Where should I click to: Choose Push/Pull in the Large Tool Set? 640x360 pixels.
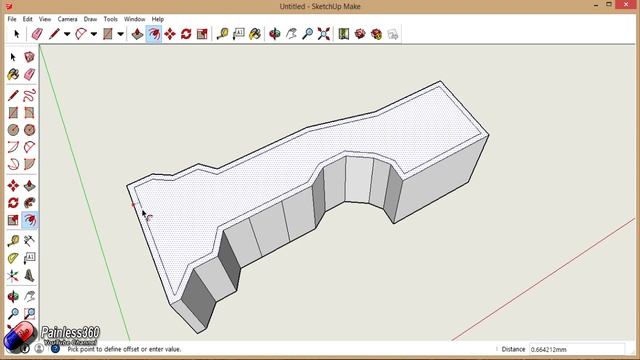tap(29, 185)
